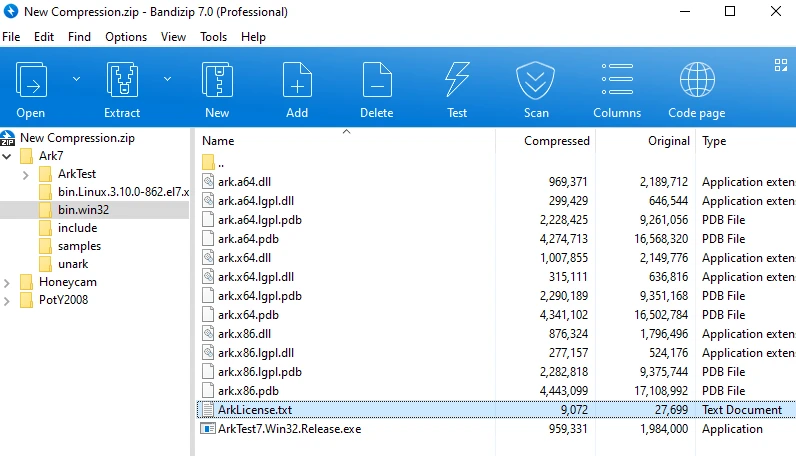Click the parent folder '..' icon
This screenshot has height=456, width=796.
tap(208, 163)
